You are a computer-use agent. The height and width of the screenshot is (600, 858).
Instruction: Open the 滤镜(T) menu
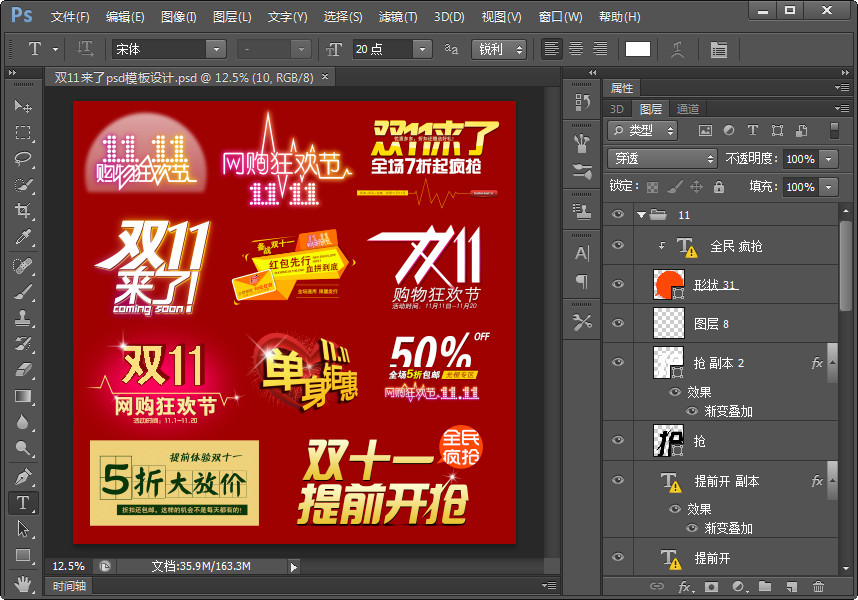(x=398, y=17)
